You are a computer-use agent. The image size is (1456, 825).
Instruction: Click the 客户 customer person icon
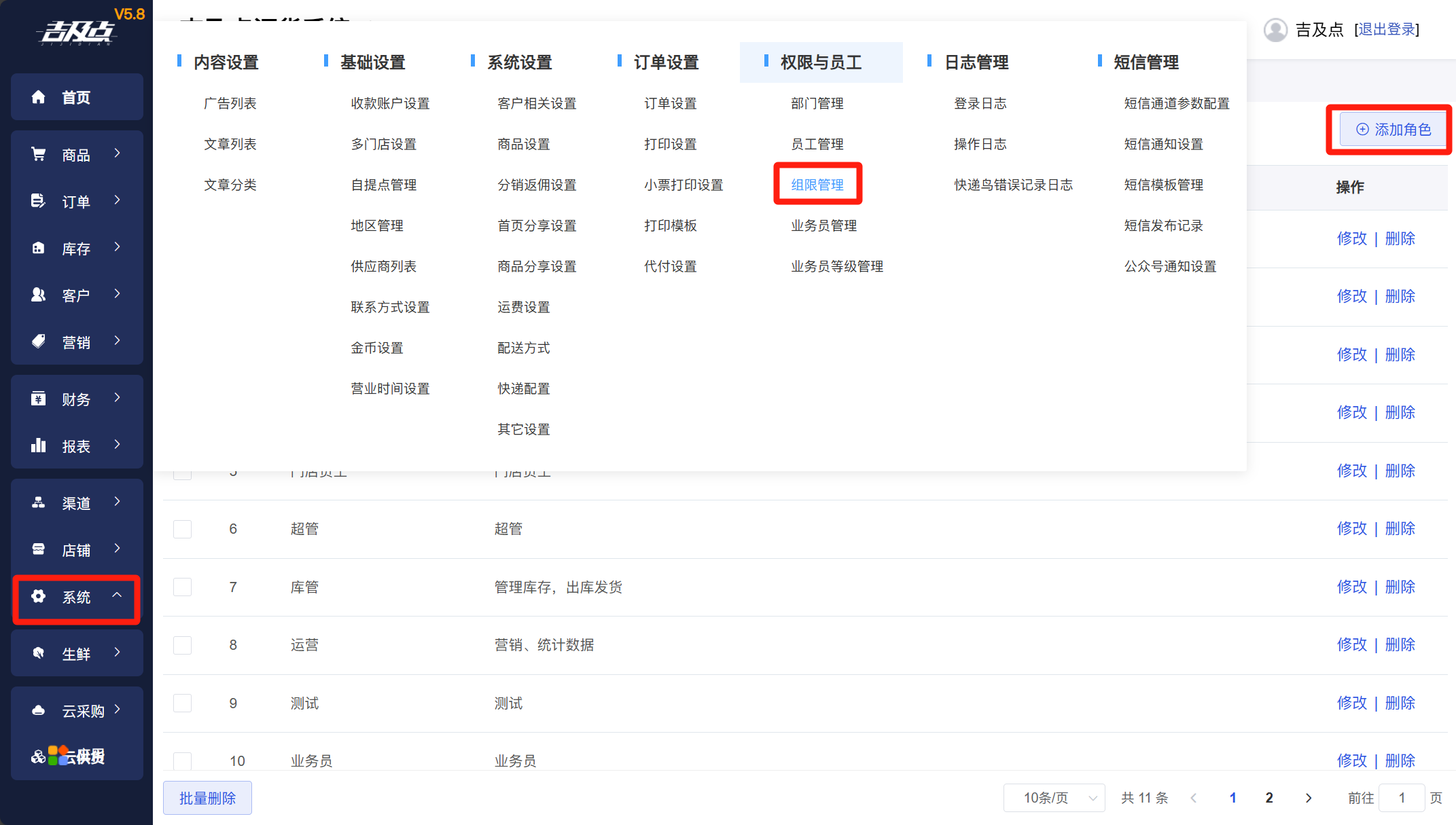tap(39, 295)
